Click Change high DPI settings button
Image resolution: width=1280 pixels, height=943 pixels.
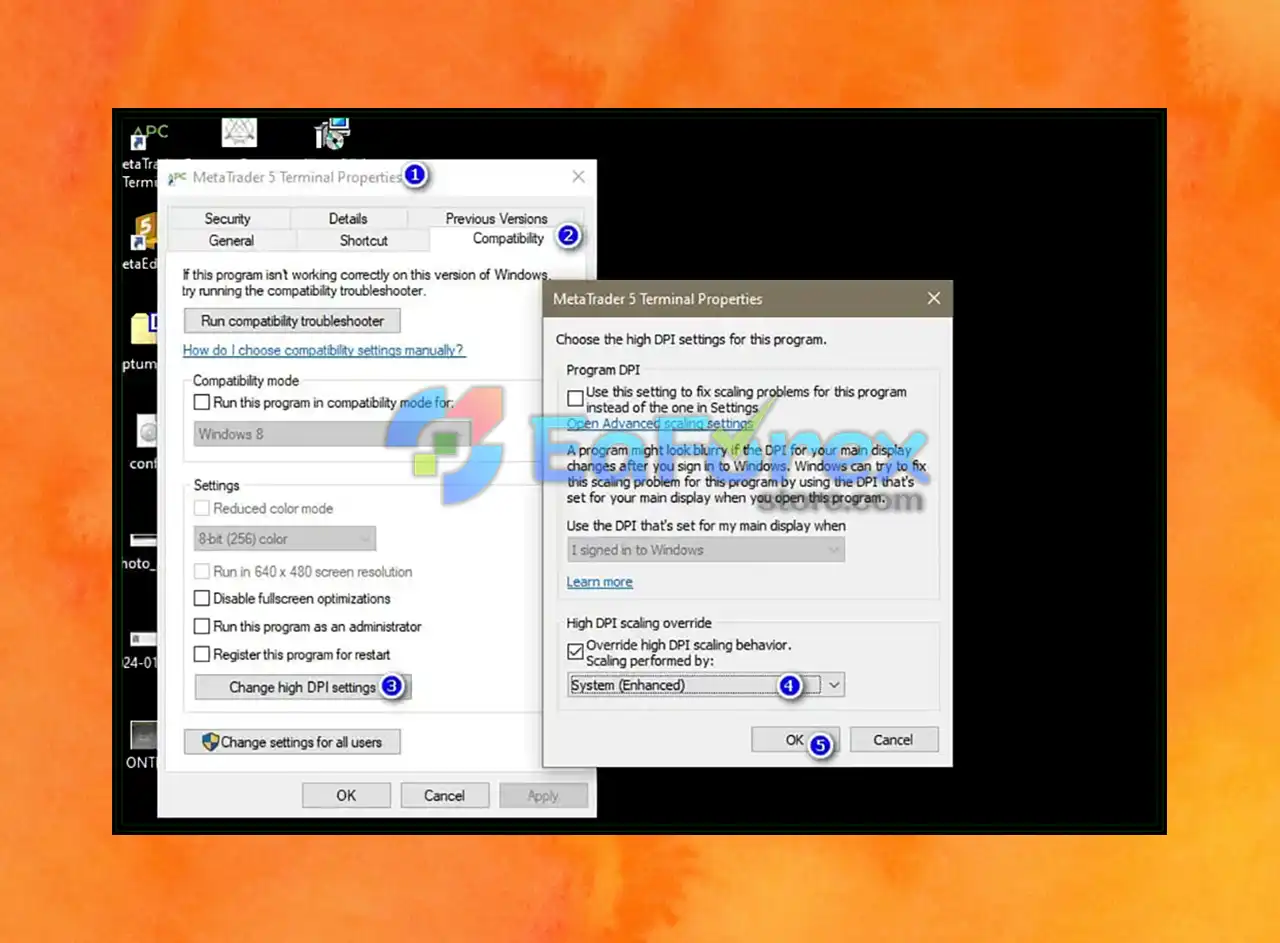(302, 687)
